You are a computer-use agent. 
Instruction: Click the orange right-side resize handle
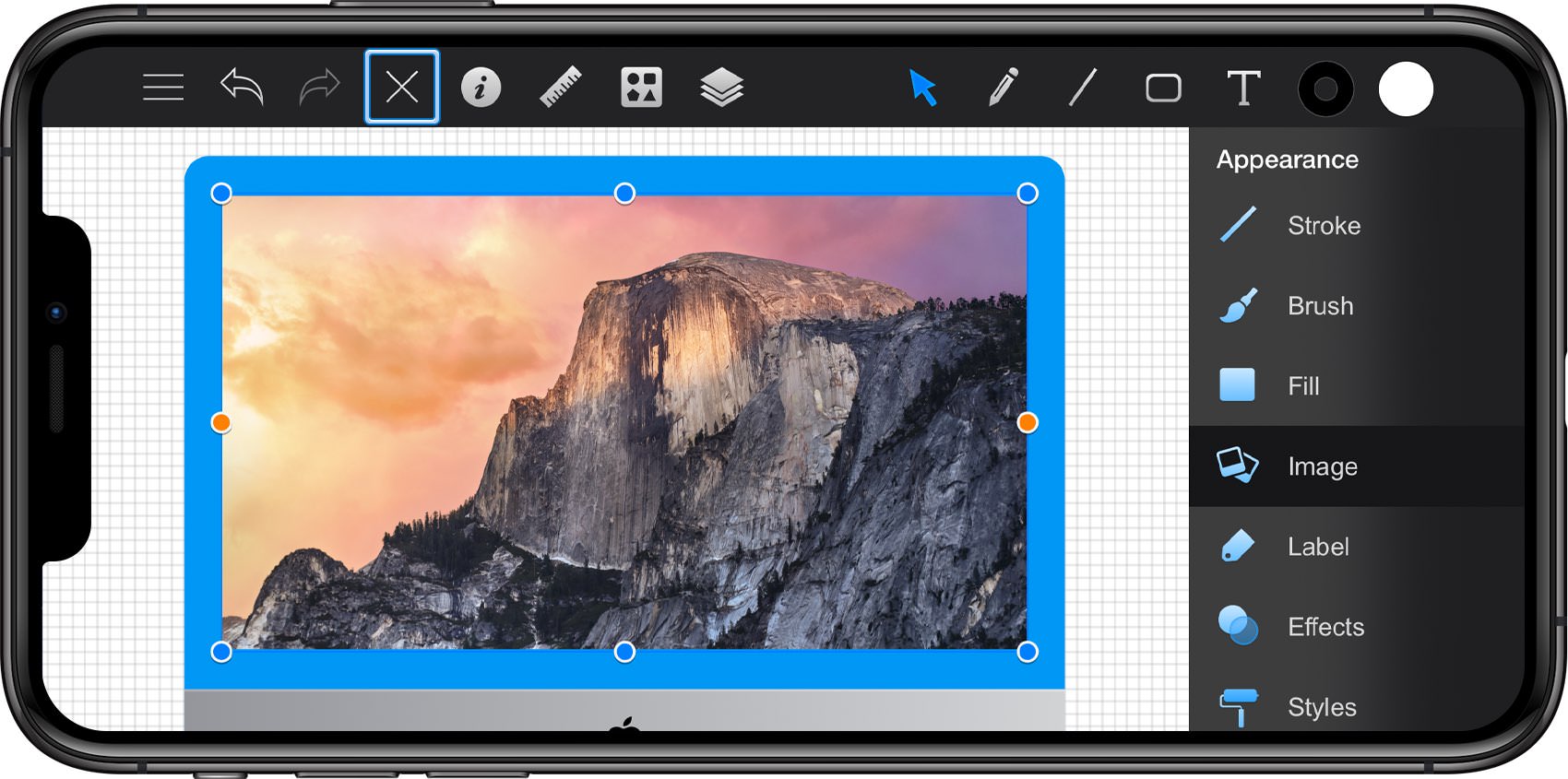click(1028, 422)
